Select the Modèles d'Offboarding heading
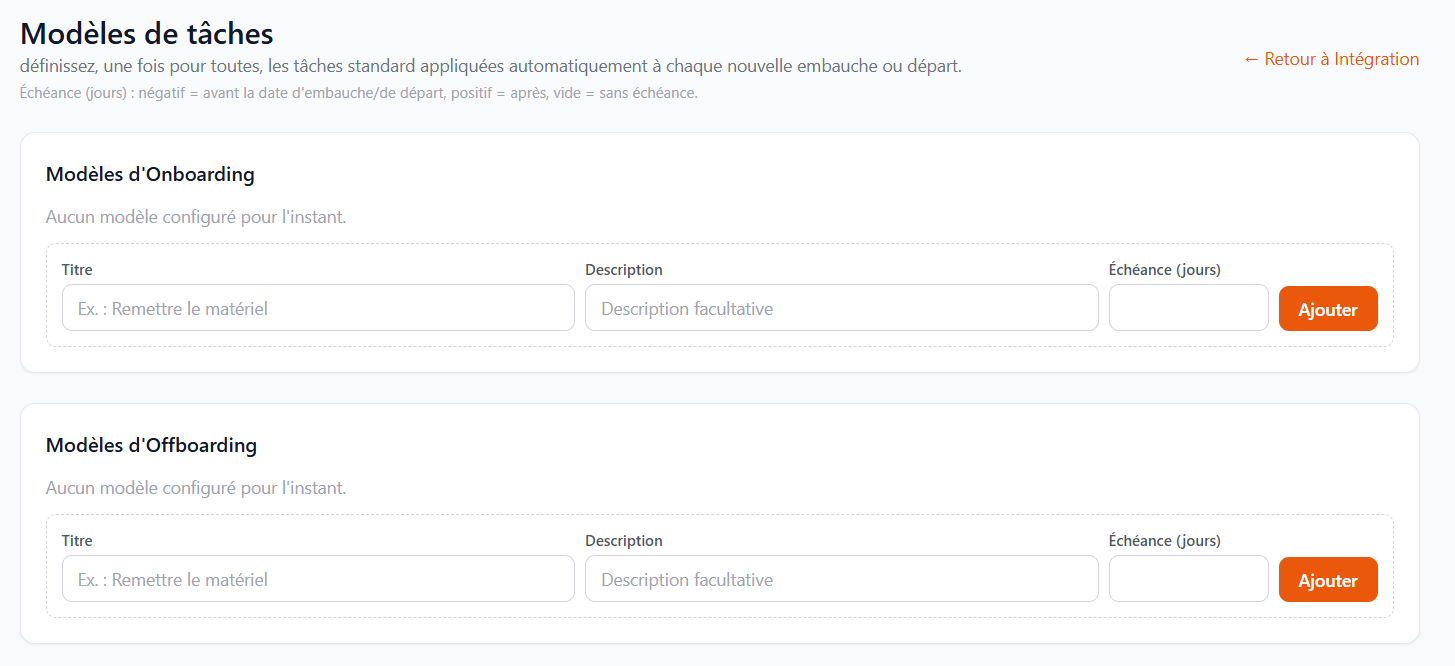 (x=151, y=446)
